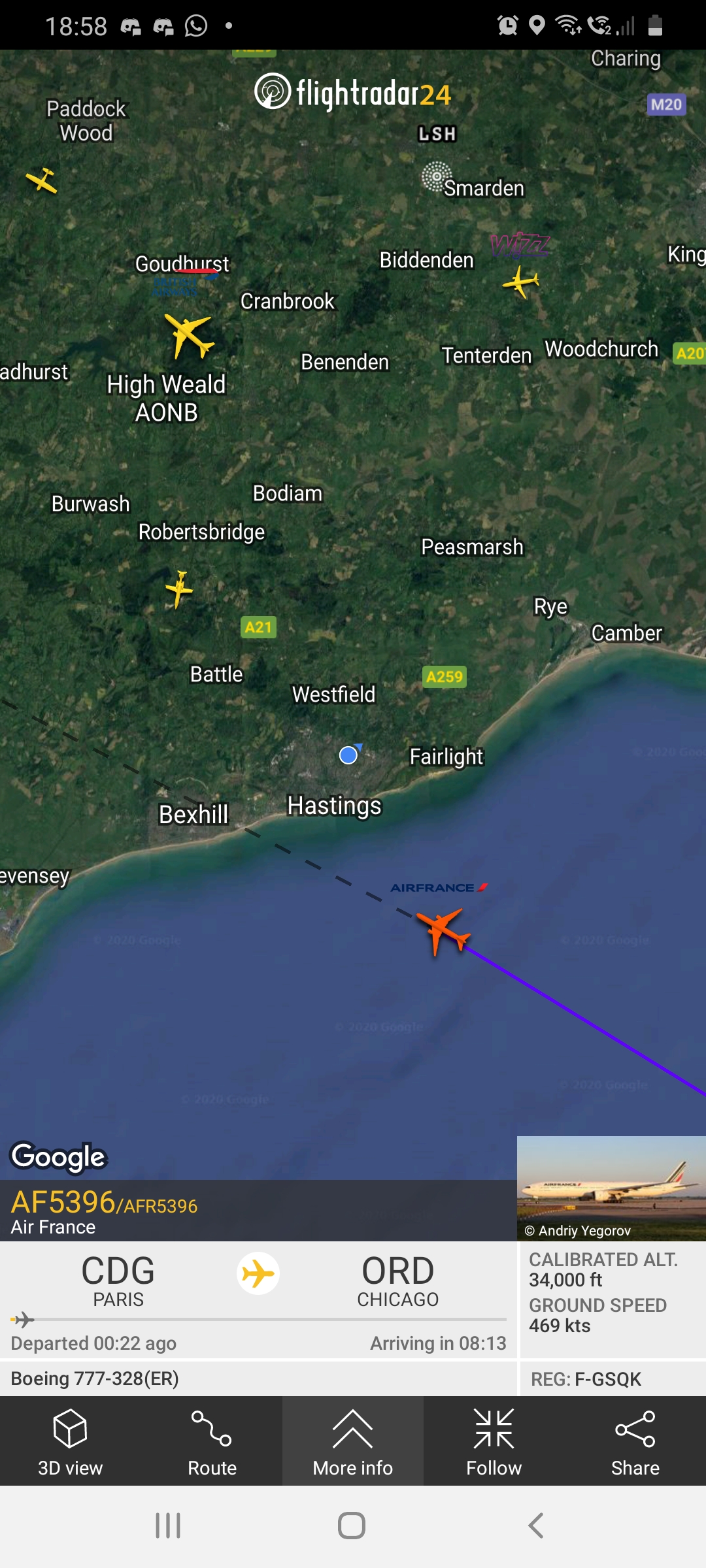Tap the small plane below Robertsbridge
The height and width of the screenshot is (1568, 706).
[x=179, y=589]
